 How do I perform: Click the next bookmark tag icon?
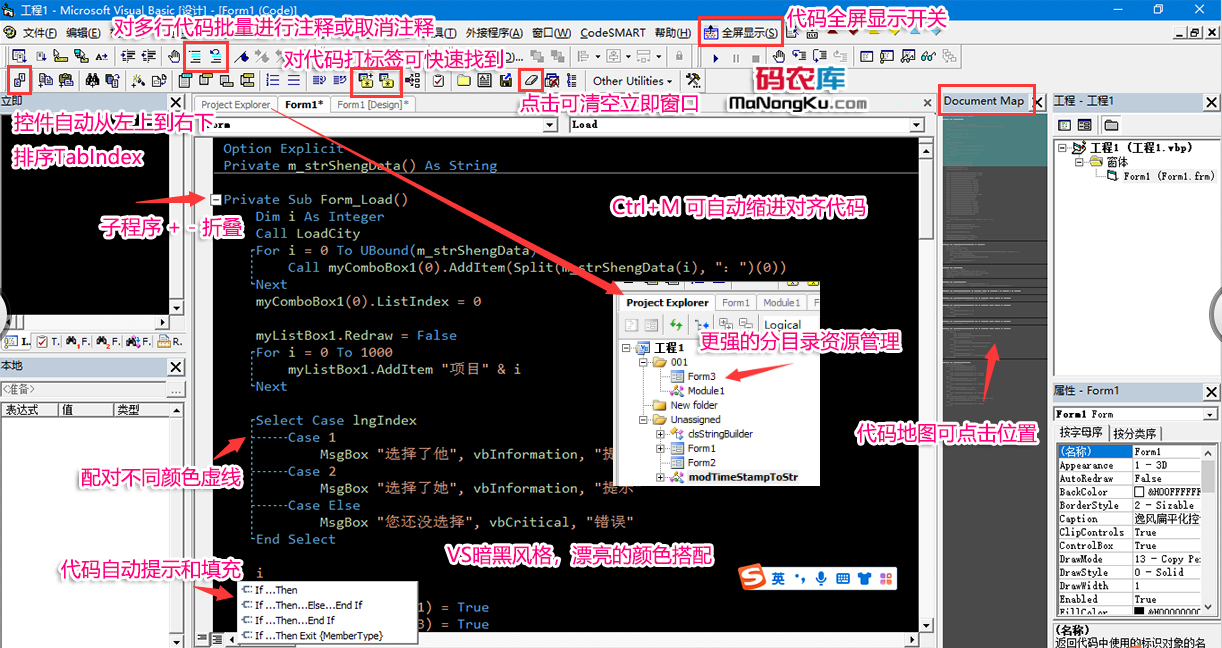pyautogui.click(x=386, y=80)
